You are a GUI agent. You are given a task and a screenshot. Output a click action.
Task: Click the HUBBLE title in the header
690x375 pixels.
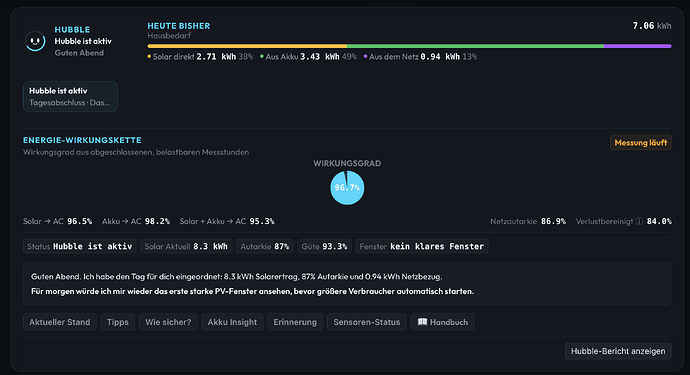[x=72, y=29]
